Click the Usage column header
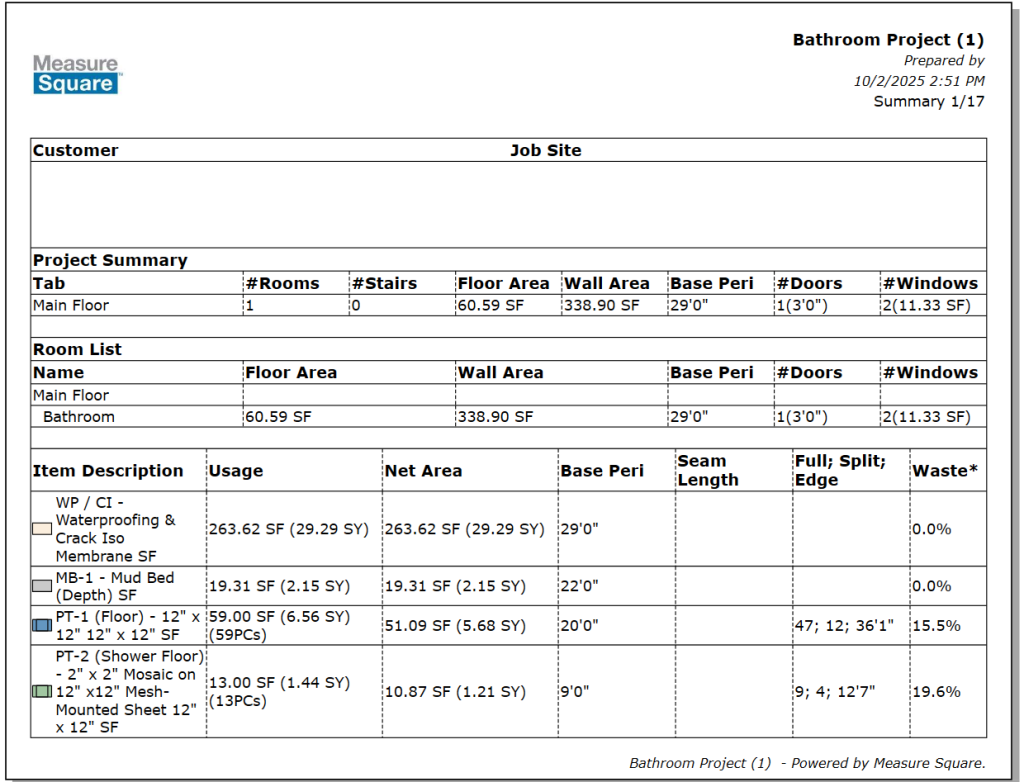This screenshot has width=1024, height=782. coord(235,471)
